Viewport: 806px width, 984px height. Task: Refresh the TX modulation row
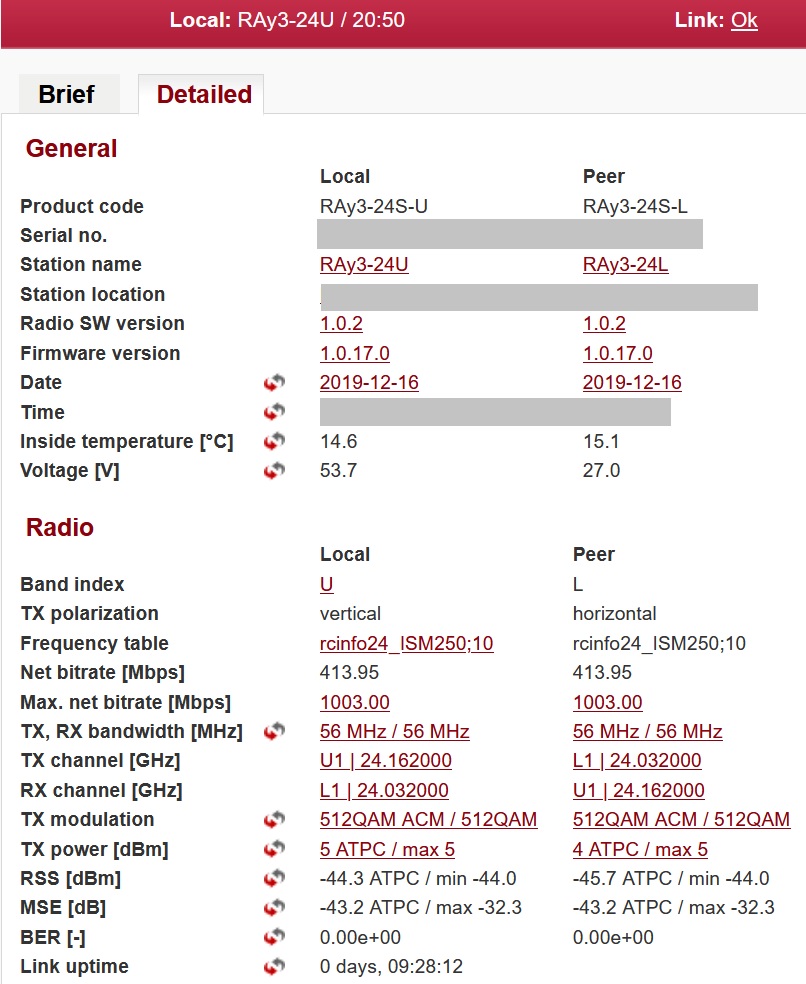coord(274,820)
